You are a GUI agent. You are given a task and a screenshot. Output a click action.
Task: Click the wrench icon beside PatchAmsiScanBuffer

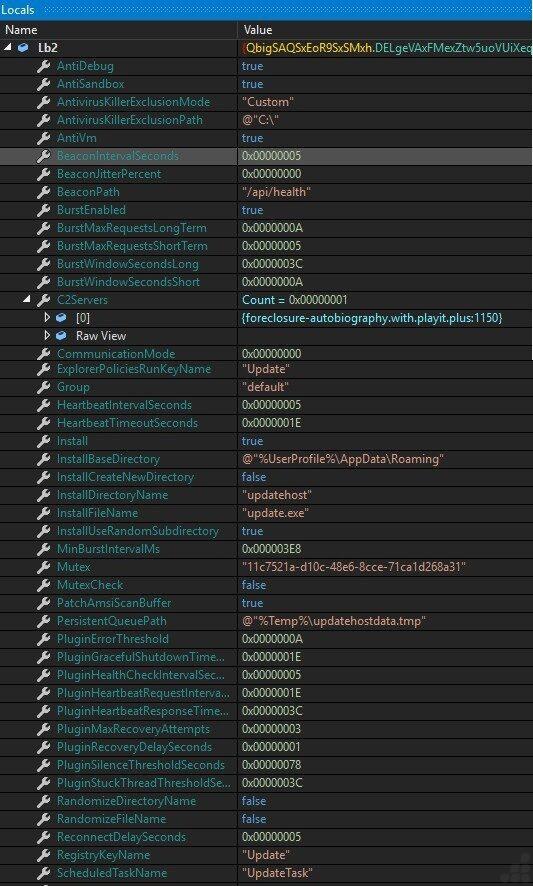pyautogui.click(x=44, y=603)
